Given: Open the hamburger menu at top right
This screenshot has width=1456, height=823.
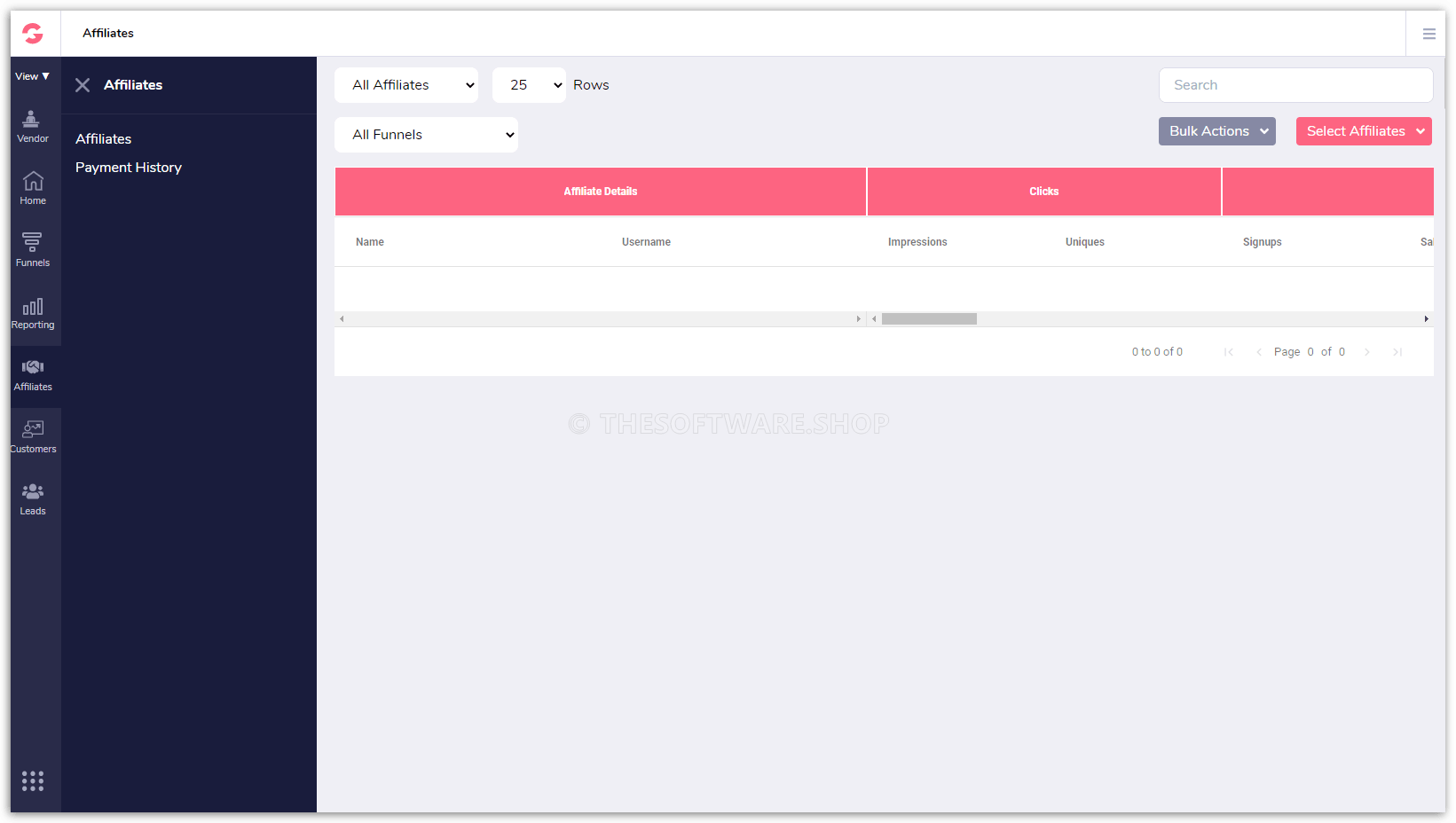Looking at the screenshot, I should click(x=1429, y=33).
